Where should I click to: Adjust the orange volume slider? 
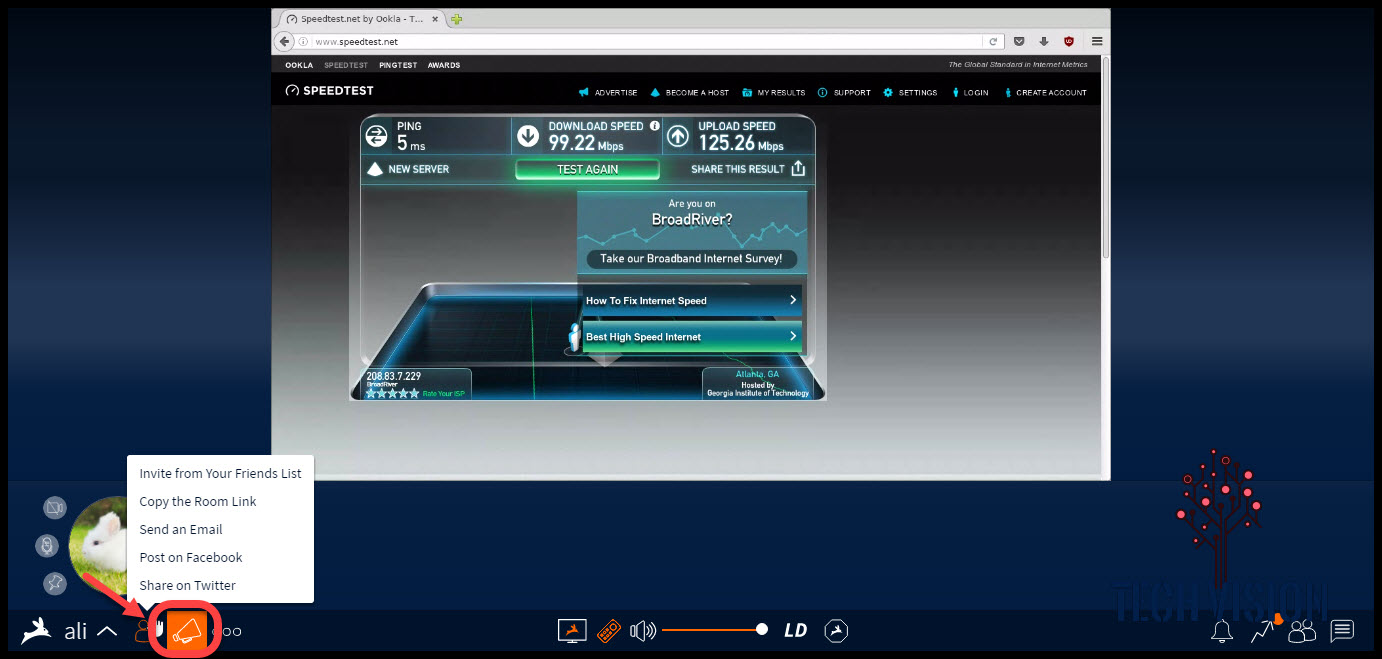pos(714,630)
